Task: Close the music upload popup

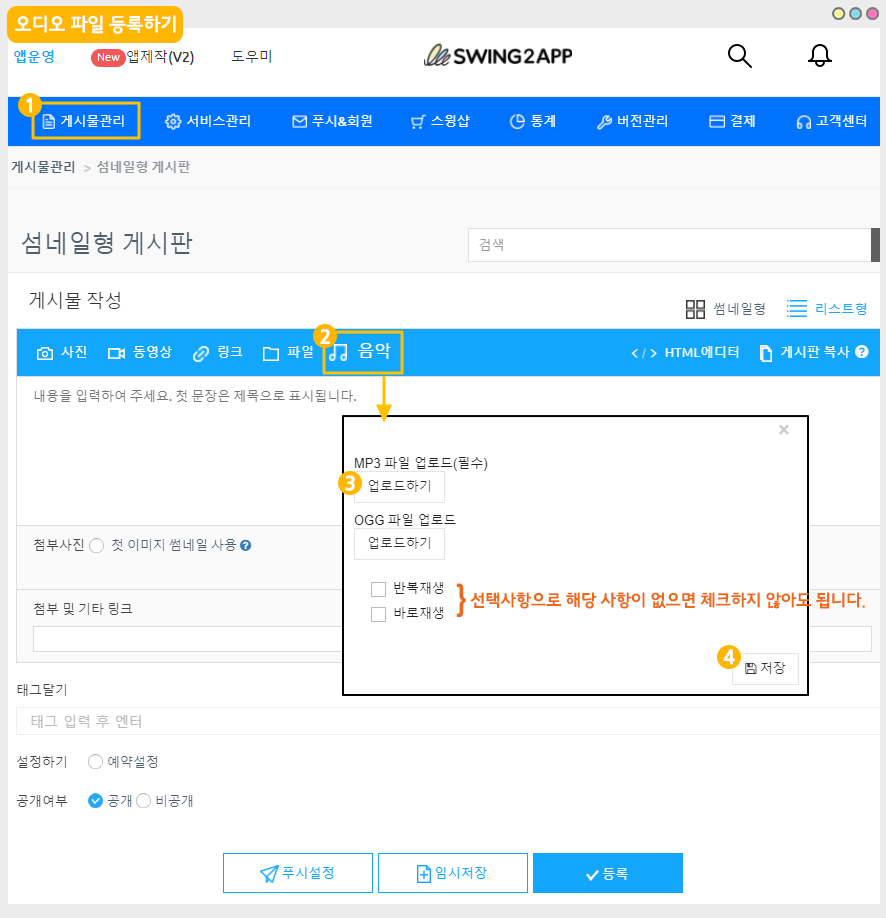Action: [x=784, y=430]
